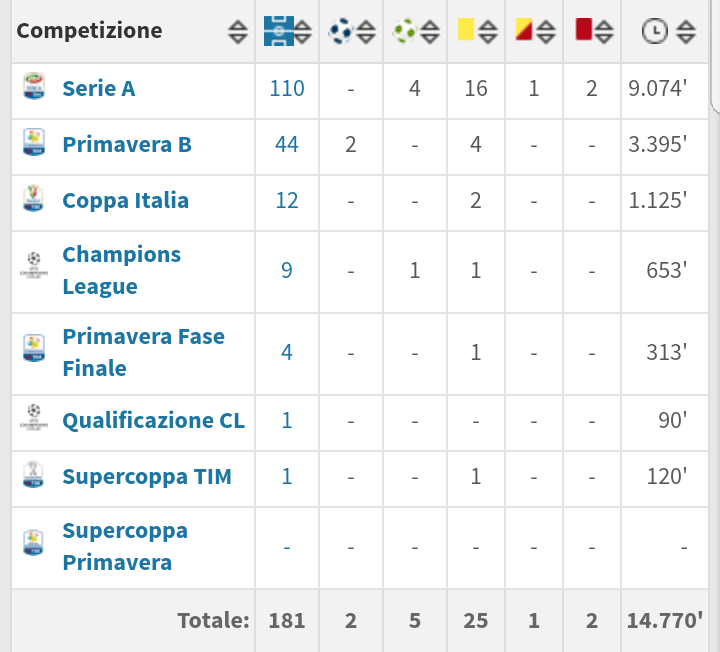Click the Serie A league logo
This screenshot has width=720, height=652.
(x=34, y=86)
